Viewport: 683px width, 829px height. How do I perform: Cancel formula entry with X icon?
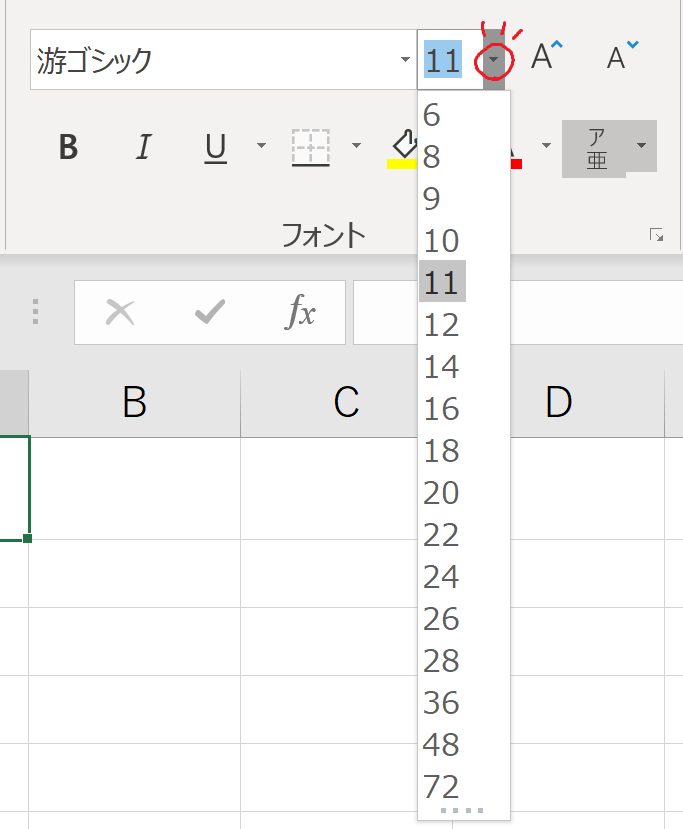click(x=120, y=312)
